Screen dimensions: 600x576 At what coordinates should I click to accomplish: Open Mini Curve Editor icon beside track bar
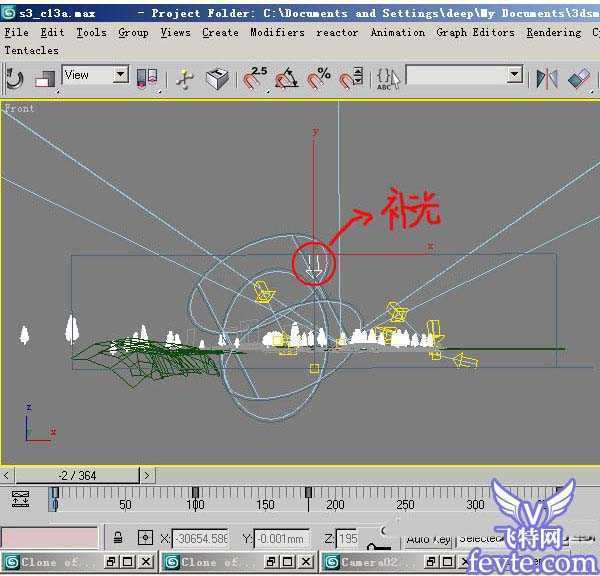click(x=20, y=499)
